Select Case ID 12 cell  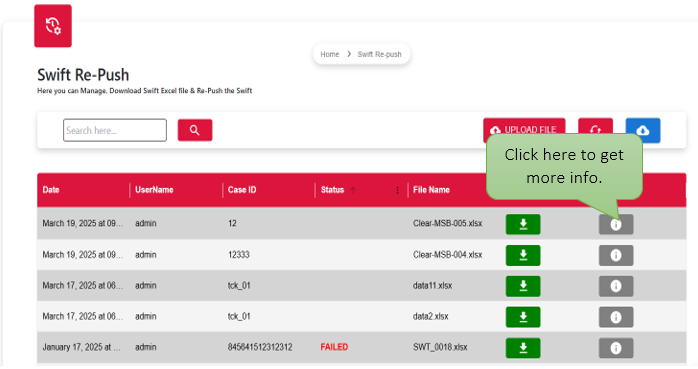click(232, 223)
